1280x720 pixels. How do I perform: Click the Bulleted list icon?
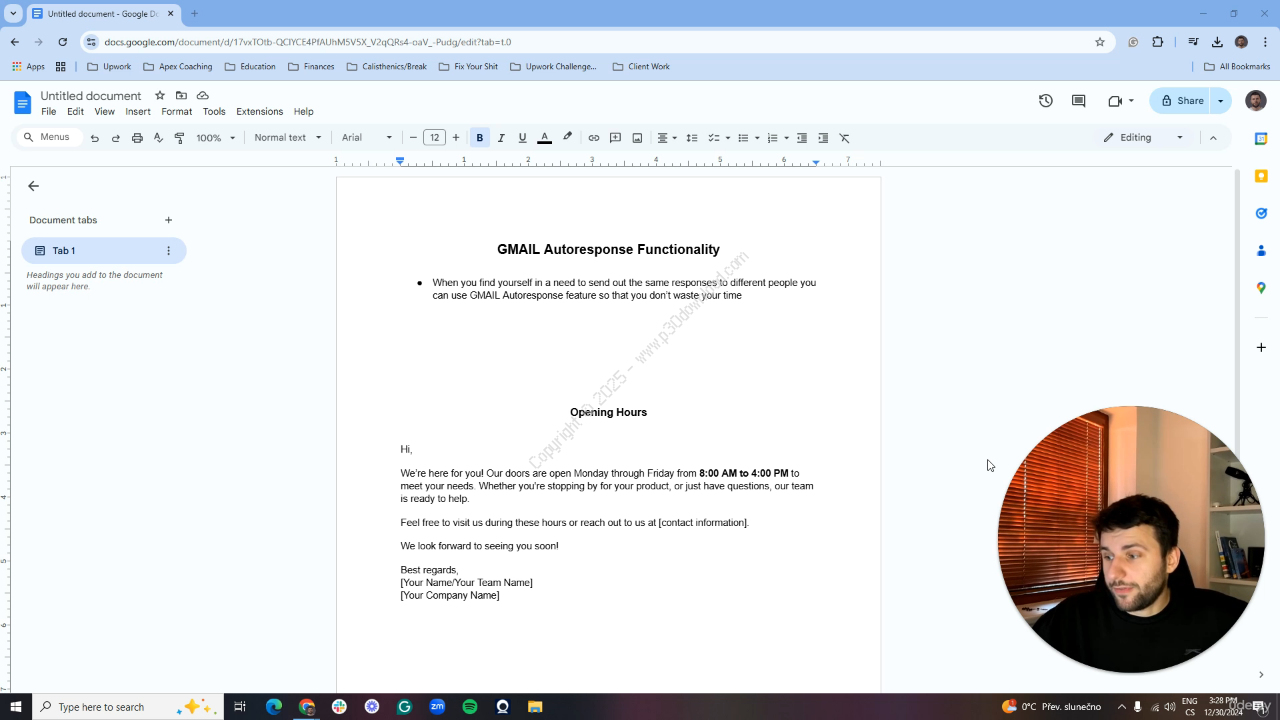(743, 138)
